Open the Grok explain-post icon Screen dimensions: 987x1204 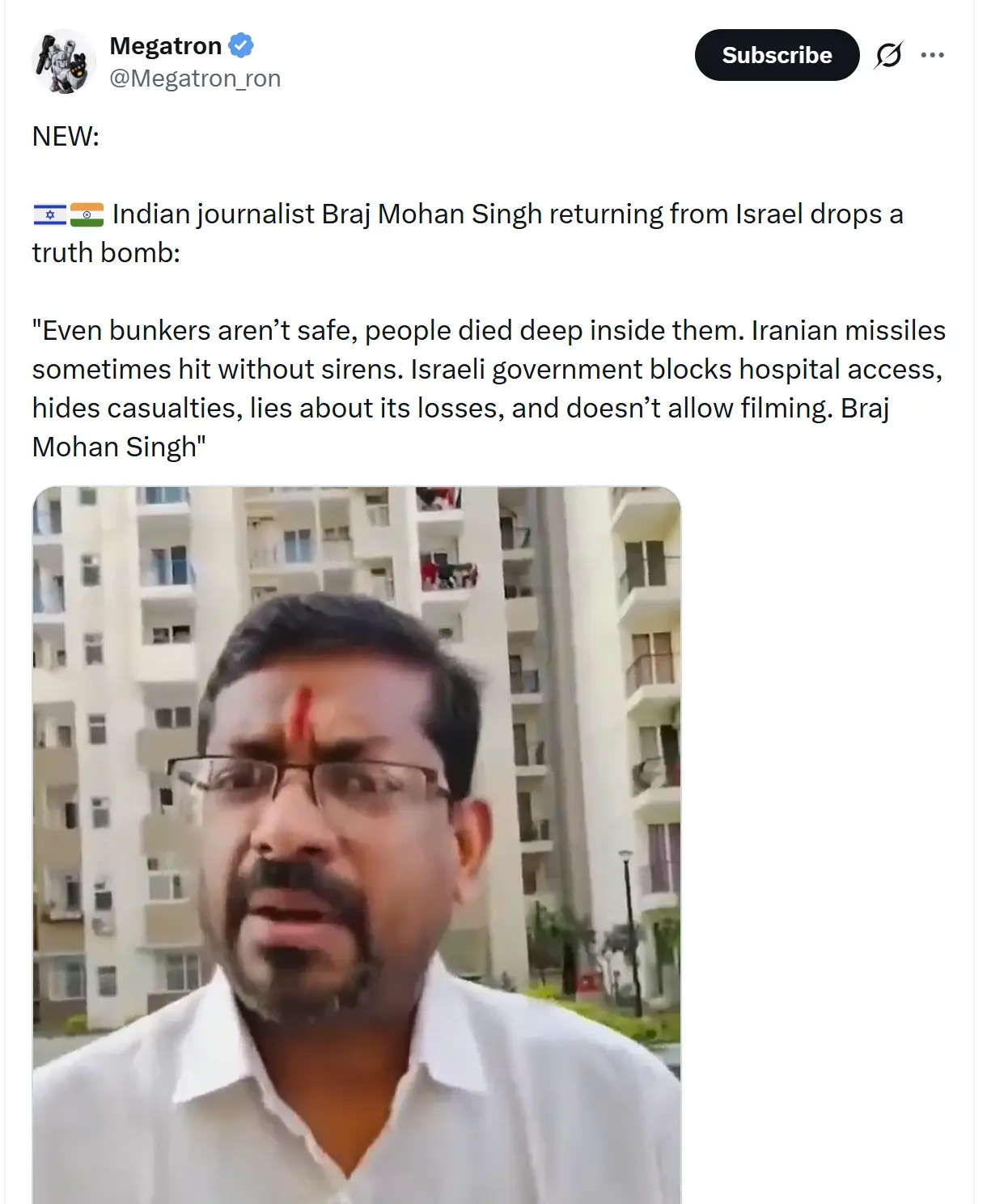point(888,55)
